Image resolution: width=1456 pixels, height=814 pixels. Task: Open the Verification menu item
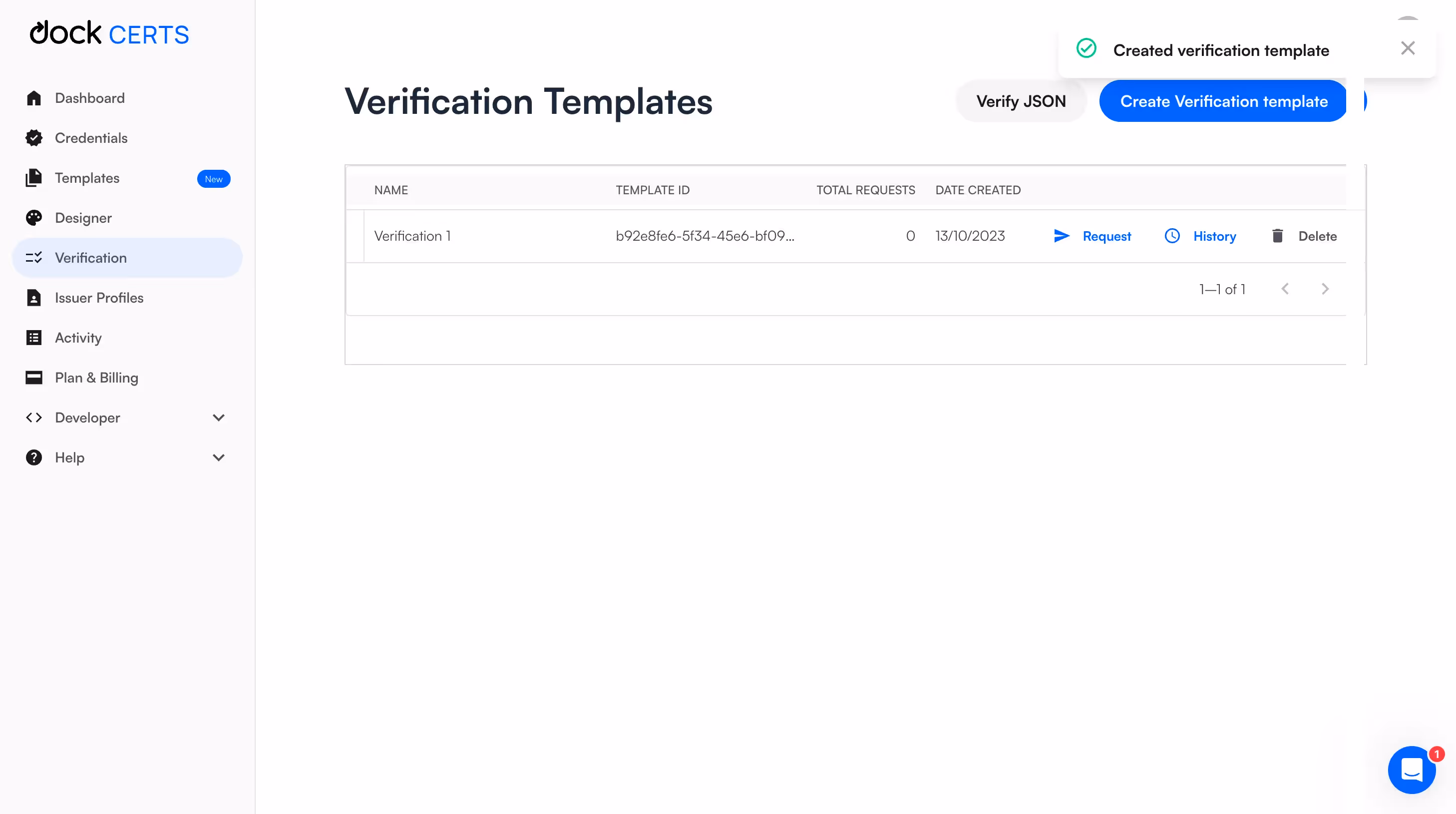[90, 258]
